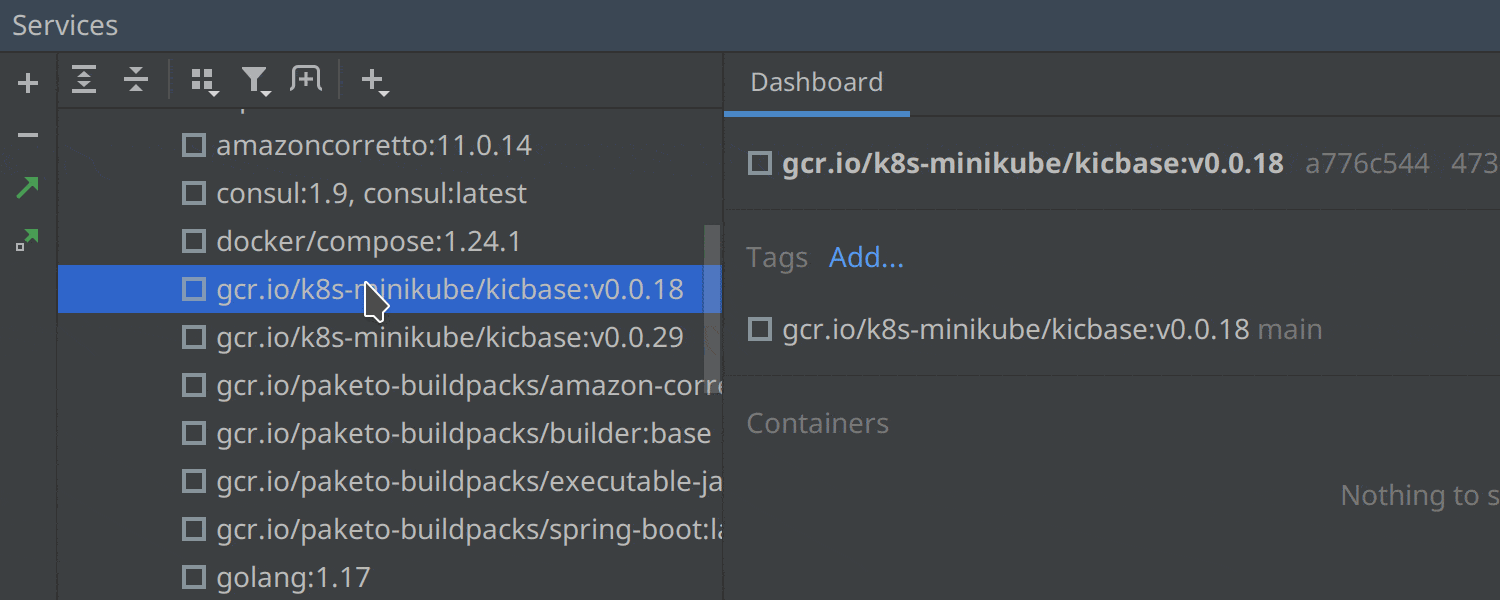Collapse all nodes in the services tree

coord(135,79)
